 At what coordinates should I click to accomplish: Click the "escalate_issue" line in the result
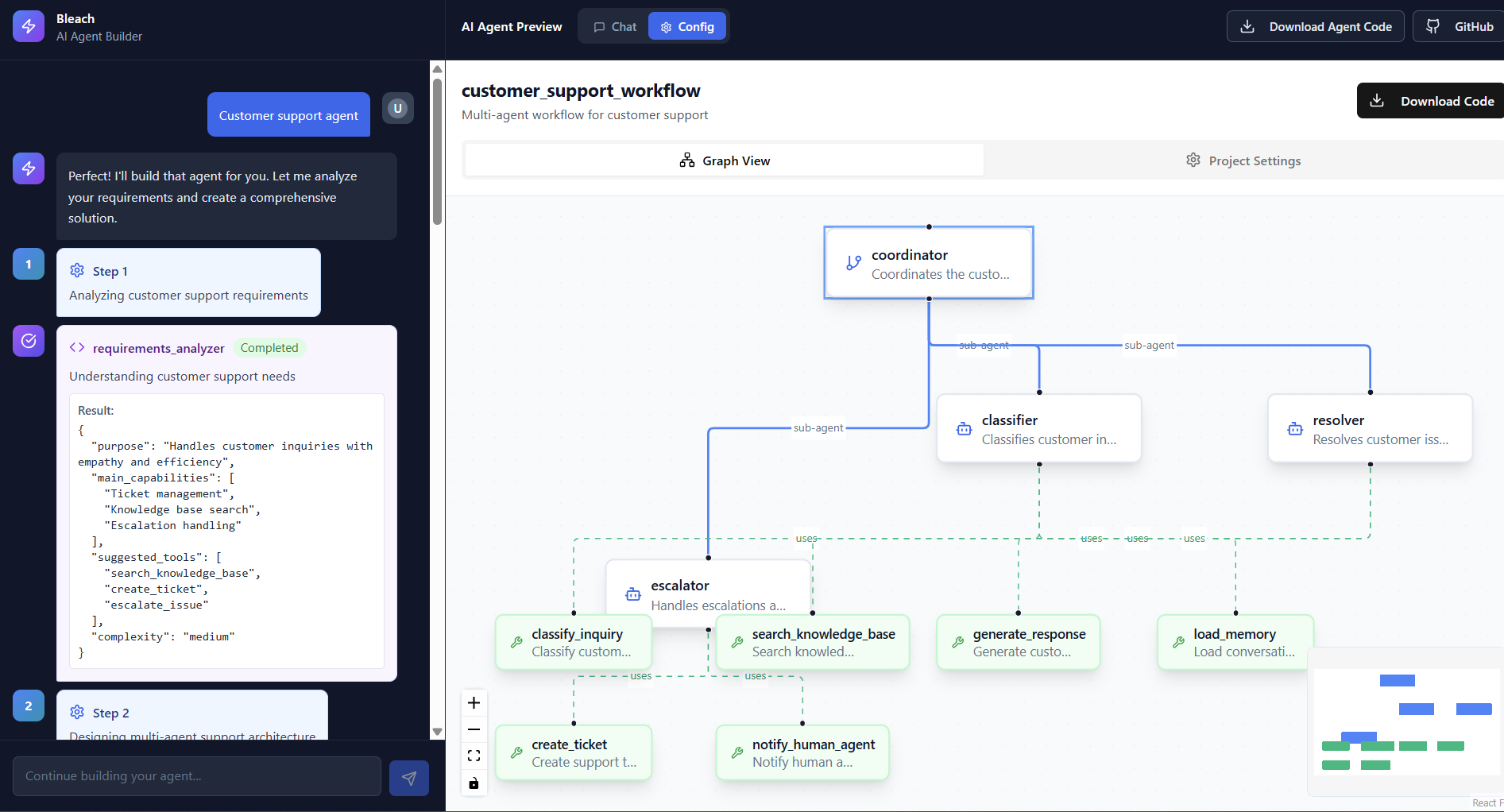coord(157,605)
